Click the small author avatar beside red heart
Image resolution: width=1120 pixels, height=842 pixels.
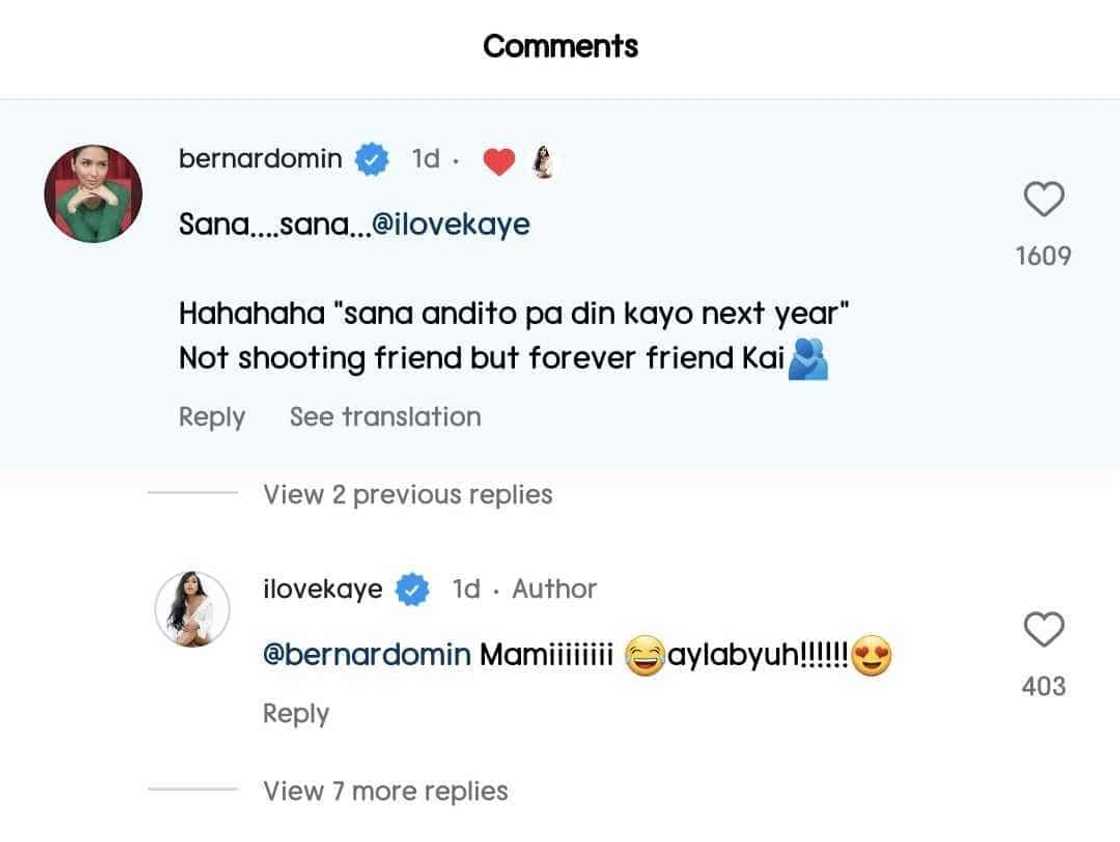(x=543, y=161)
